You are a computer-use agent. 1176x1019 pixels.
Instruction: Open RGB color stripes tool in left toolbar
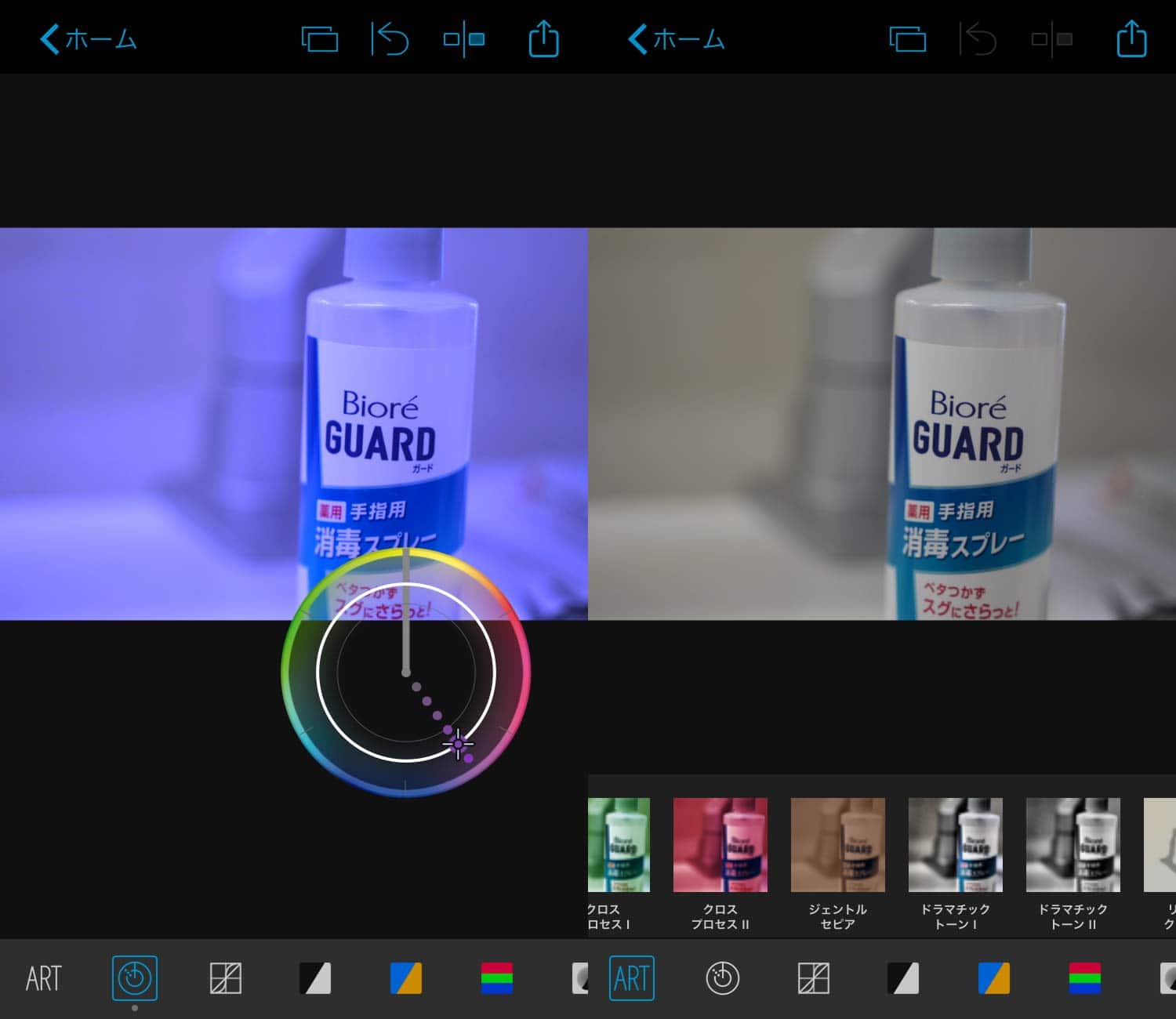(497, 978)
